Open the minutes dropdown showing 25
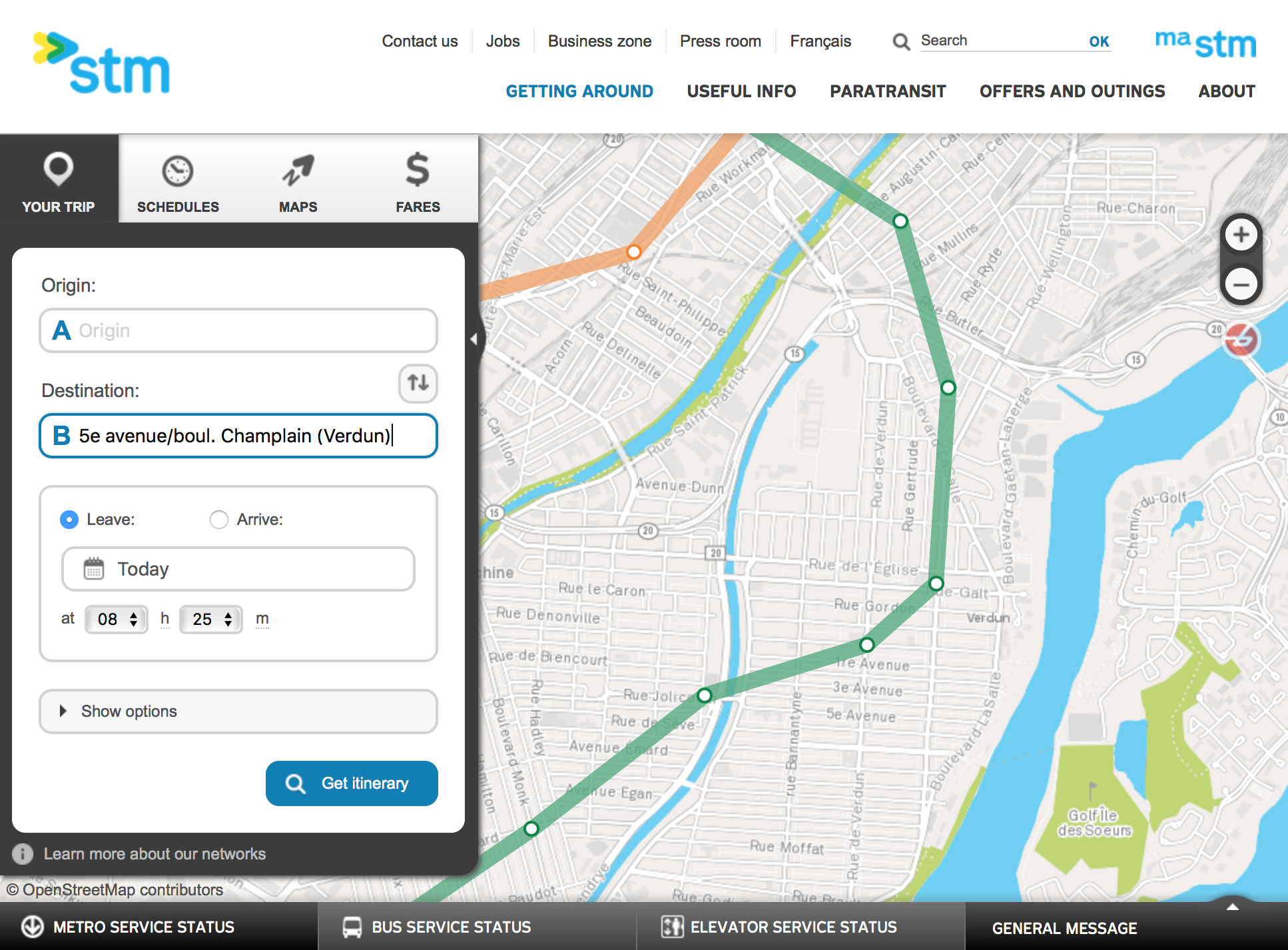This screenshot has width=1288, height=950. [211, 620]
